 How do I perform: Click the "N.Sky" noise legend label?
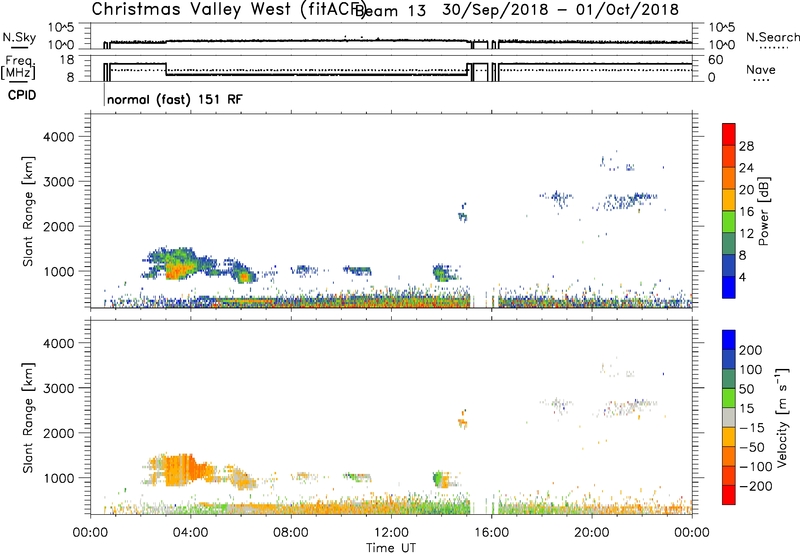click(x=19, y=37)
